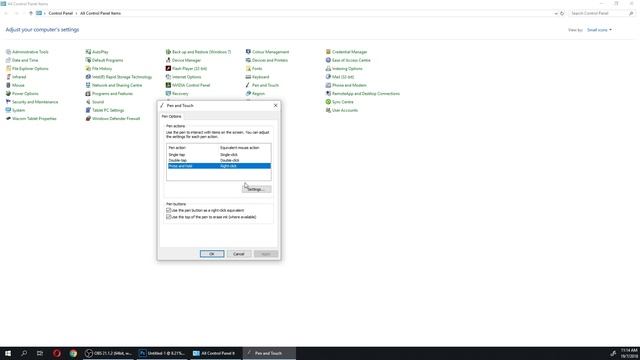
Task: Open Network and Sharing Centre icon
Action: 88,85
